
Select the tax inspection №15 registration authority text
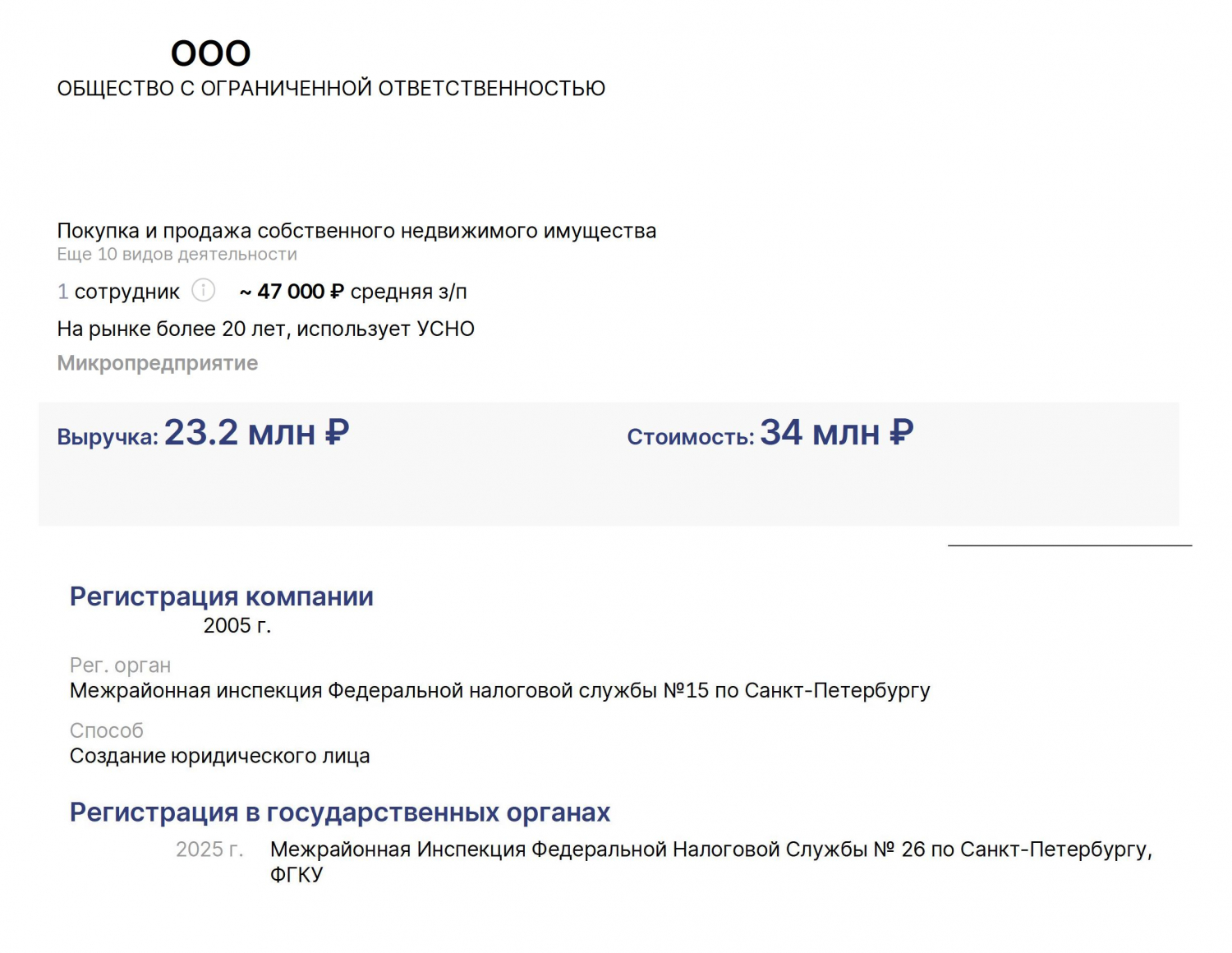point(499,691)
